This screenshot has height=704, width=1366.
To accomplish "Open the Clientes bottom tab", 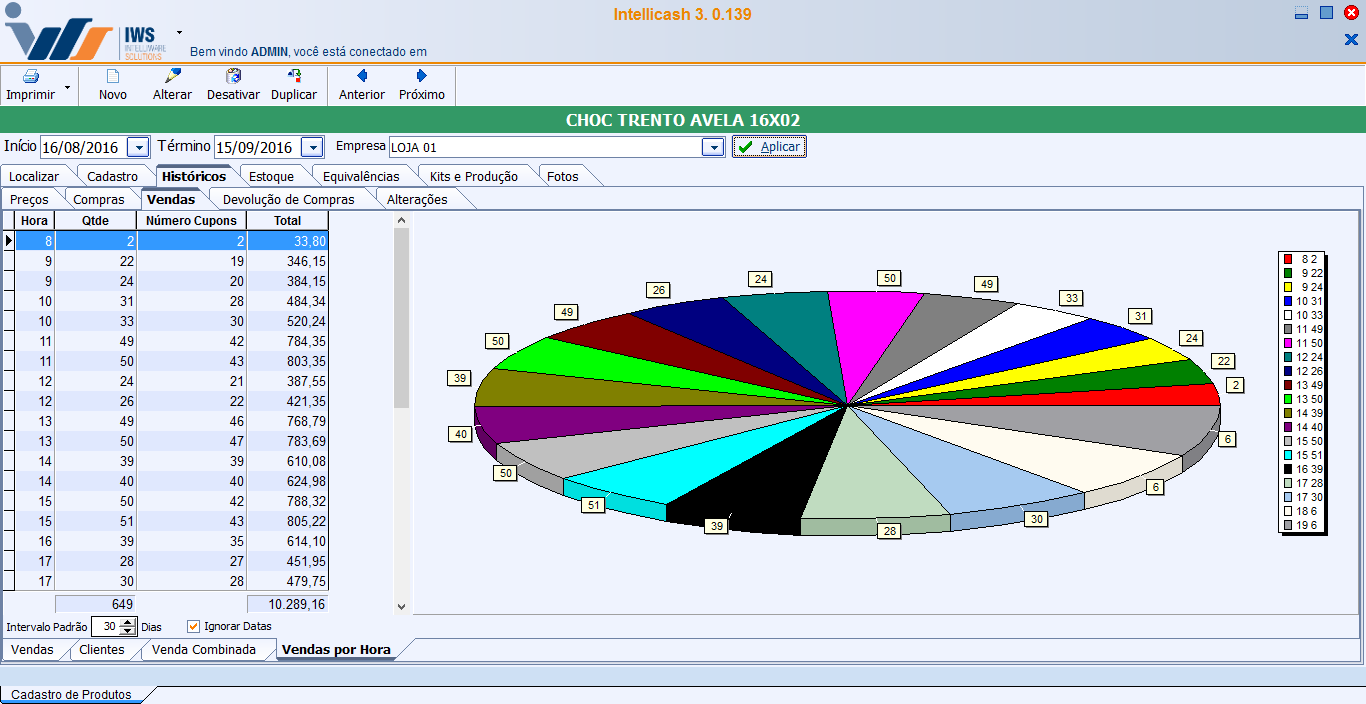I will coord(102,650).
